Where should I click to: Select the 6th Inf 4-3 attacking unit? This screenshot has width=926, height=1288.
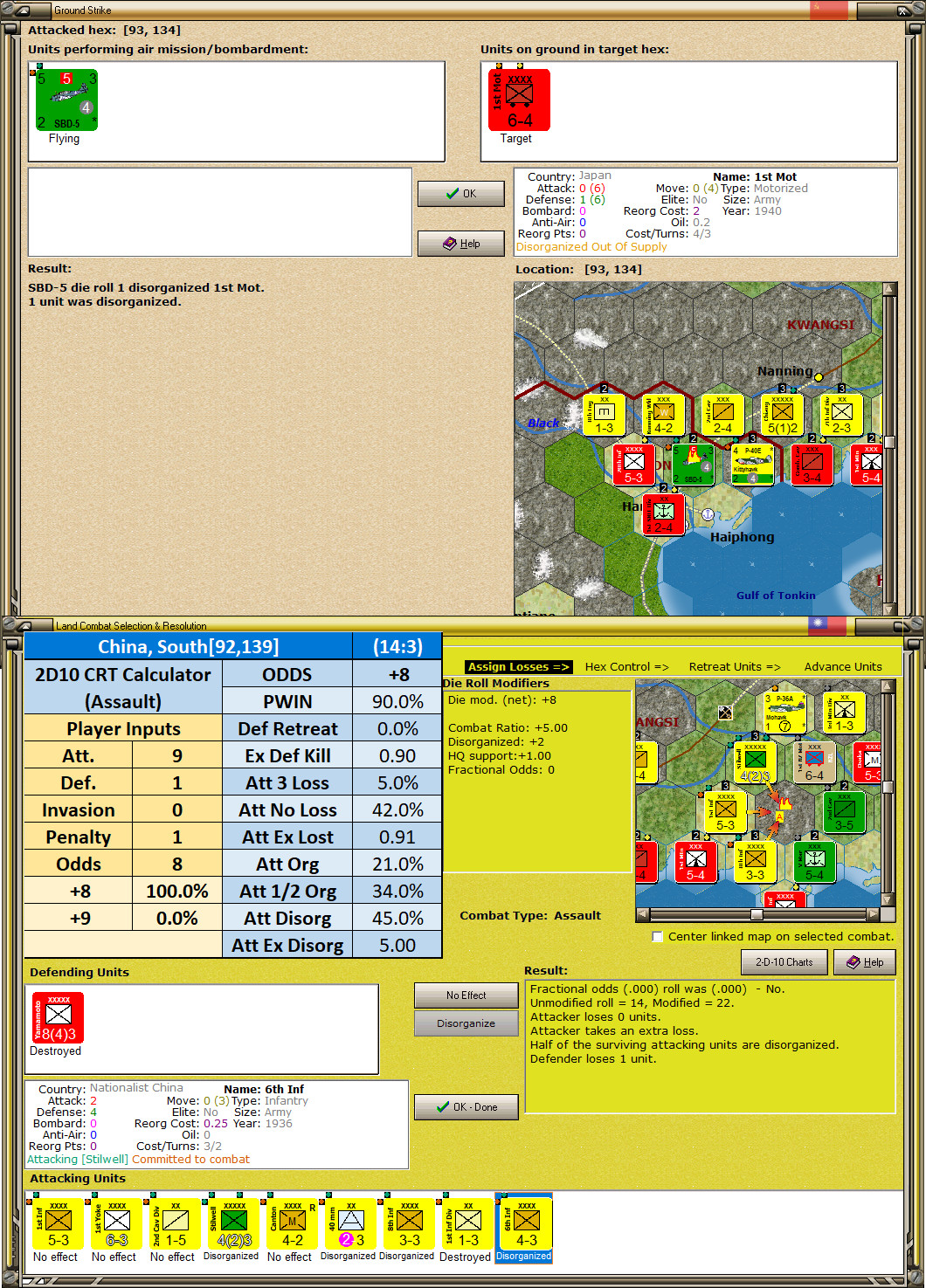(x=526, y=1223)
